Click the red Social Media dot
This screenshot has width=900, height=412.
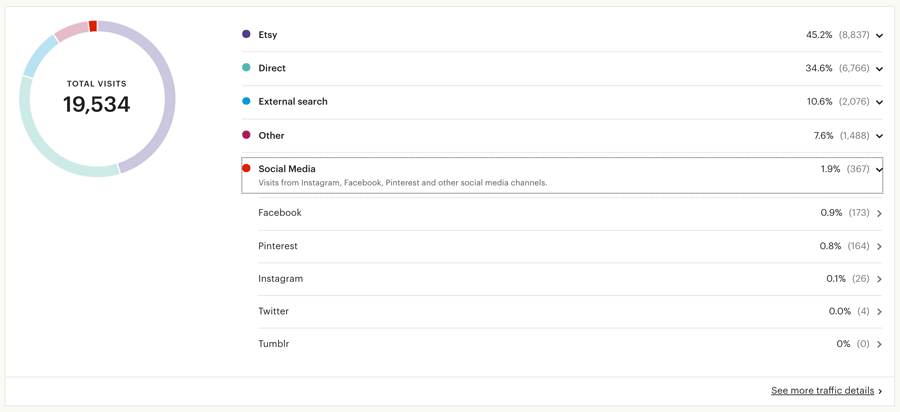pyautogui.click(x=246, y=168)
